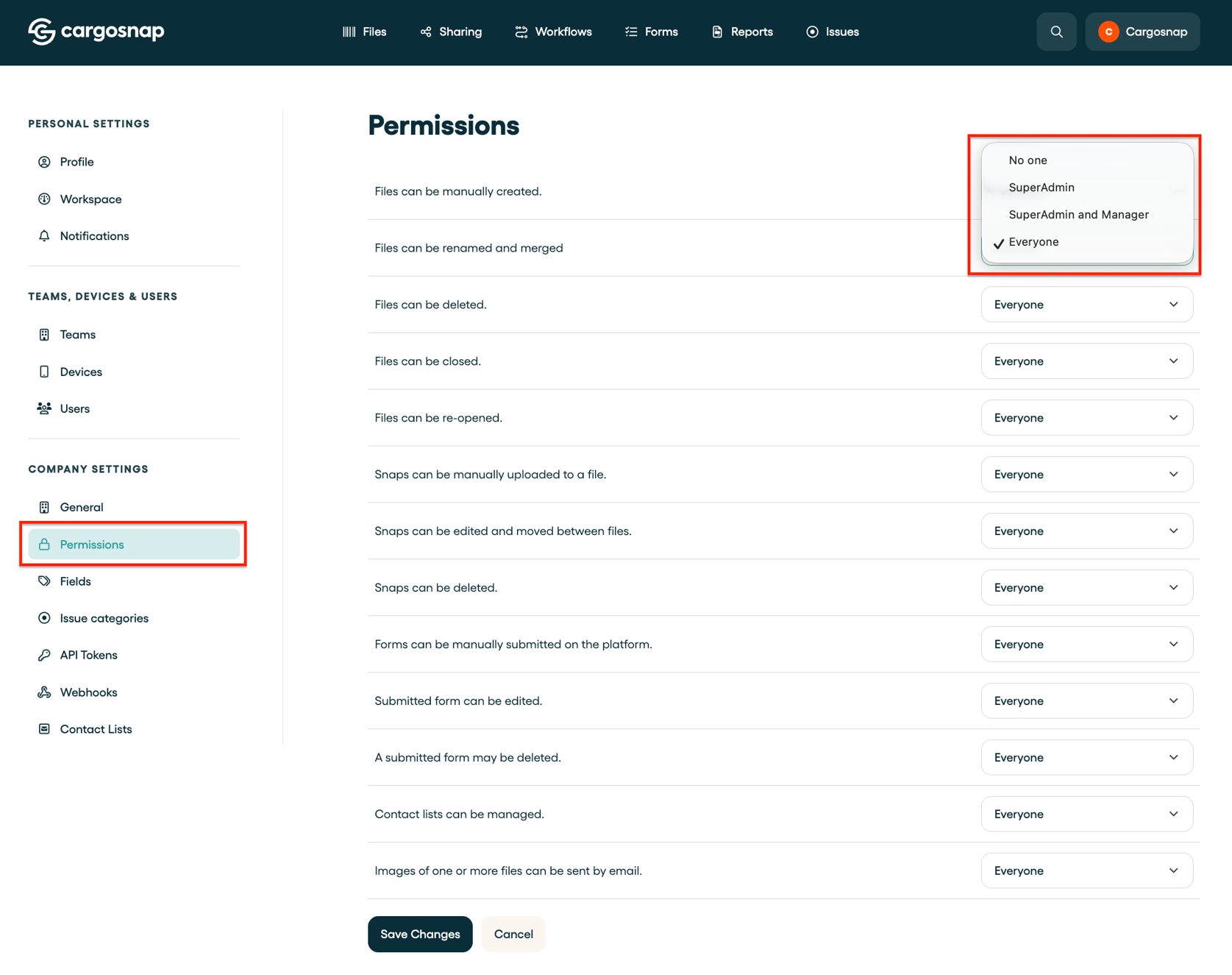The height and width of the screenshot is (975, 1232).
Task: Open the Snaps can be deleted dropdown
Action: [x=1086, y=588]
